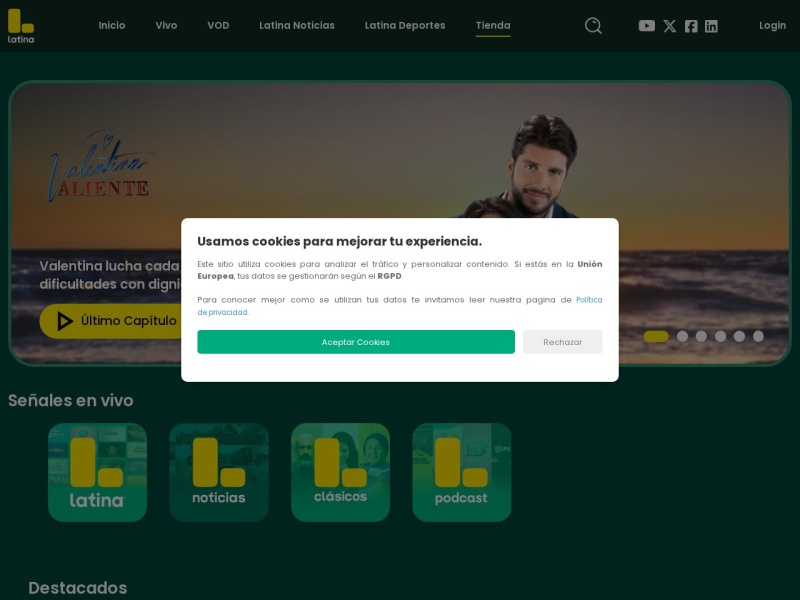Open the X (Twitter) social icon
This screenshot has width=800, height=600.
[669, 26]
